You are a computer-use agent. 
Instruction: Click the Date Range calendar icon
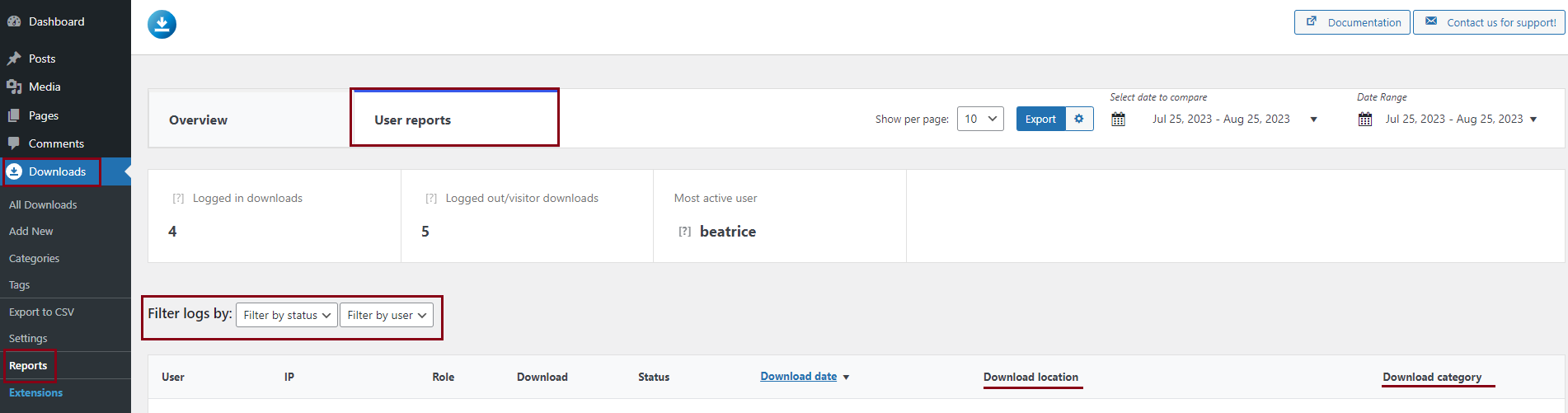tap(1365, 120)
